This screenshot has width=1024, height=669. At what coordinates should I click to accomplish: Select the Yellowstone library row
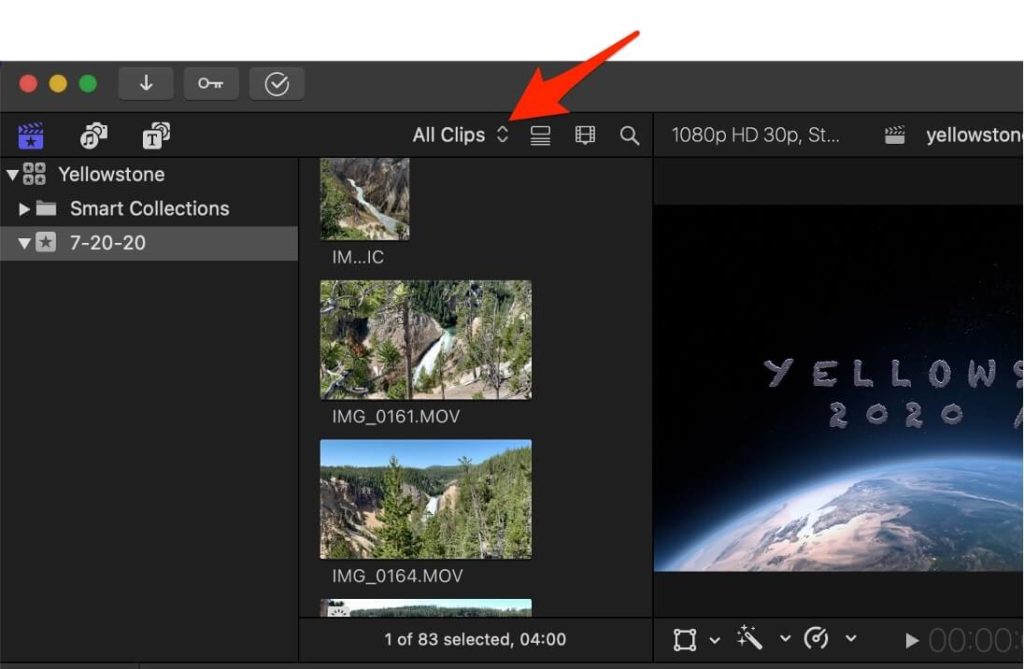(x=149, y=174)
